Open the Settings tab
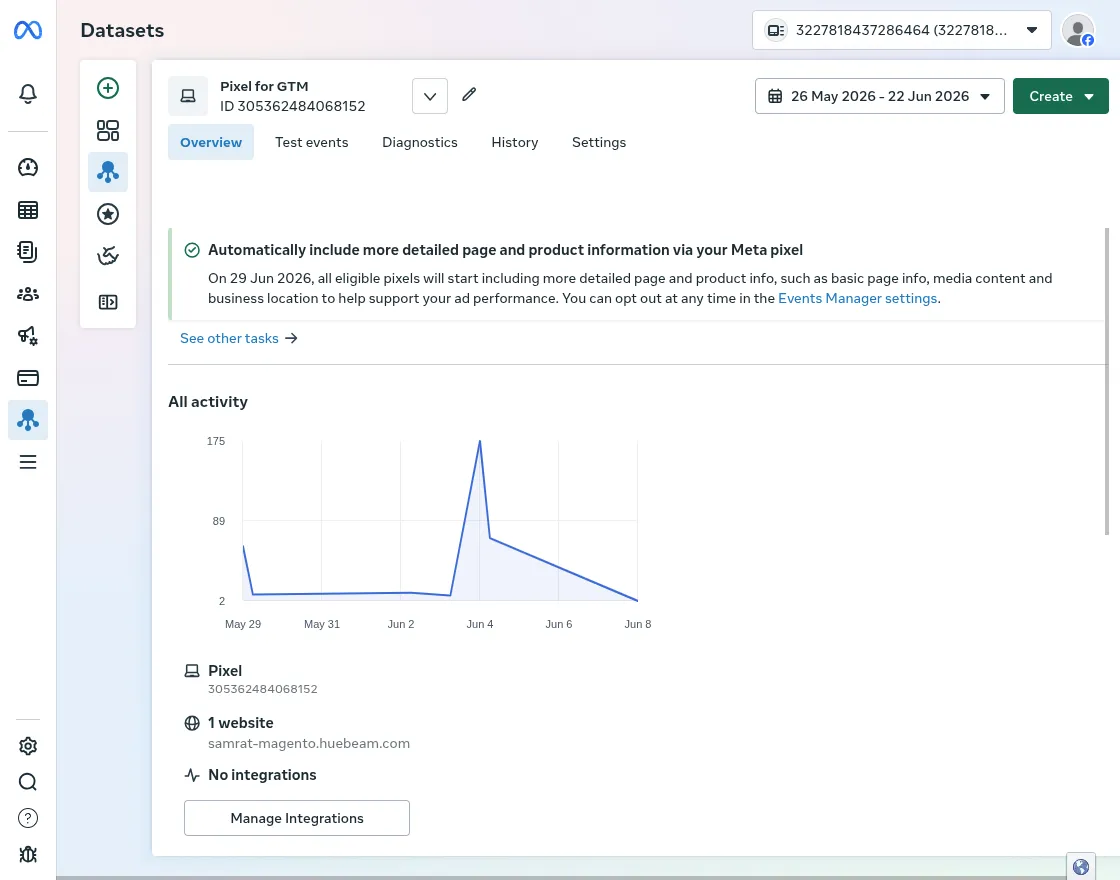 (x=599, y=142)
